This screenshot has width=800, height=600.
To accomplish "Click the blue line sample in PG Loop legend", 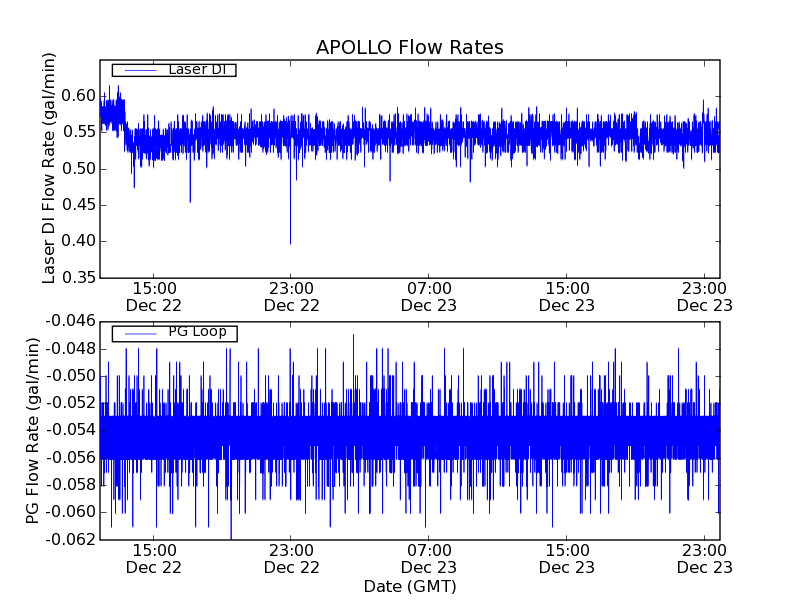I will pos(138,333).
